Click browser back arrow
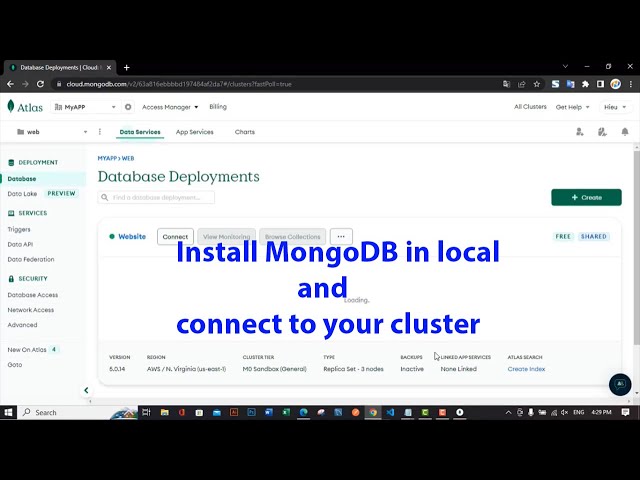 pos(11,84)
